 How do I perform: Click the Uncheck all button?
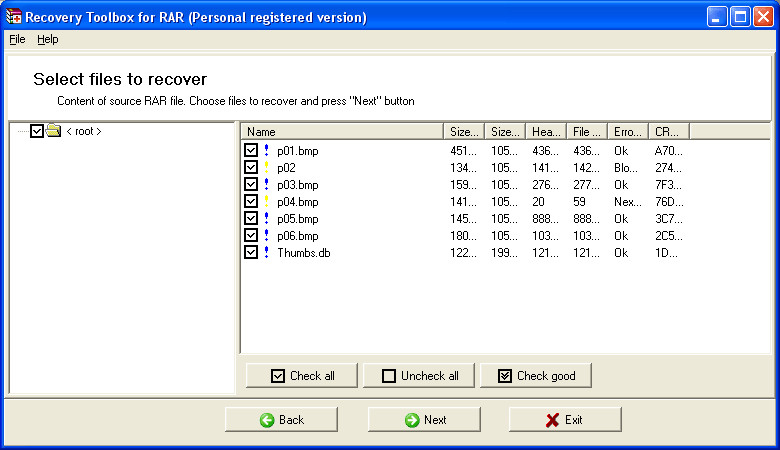[419, 375]
